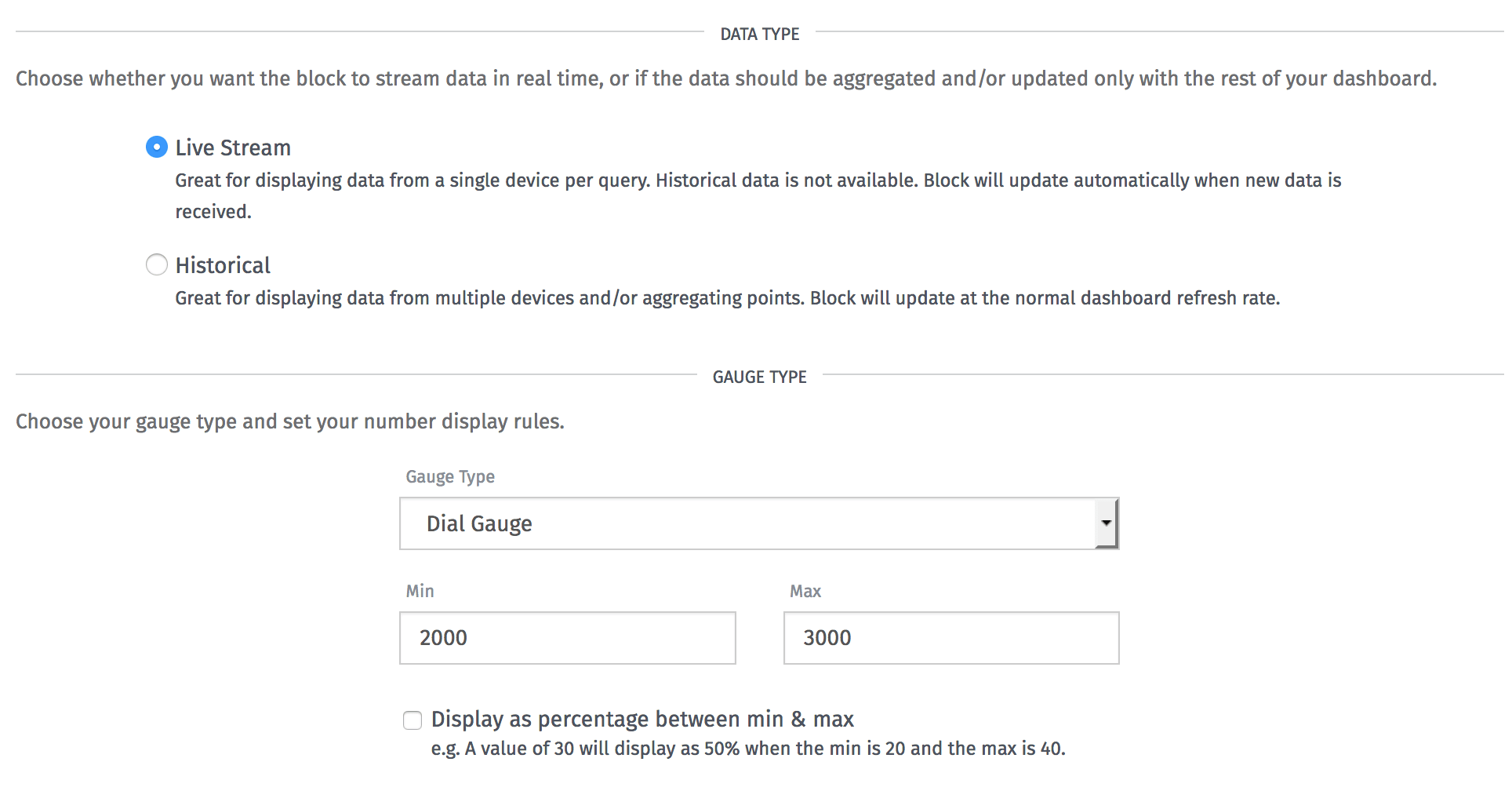The height and width of the screenshot is (791, 1512).
Task: Focus the Min field showing 2000
Action: (x=568, y=638)
